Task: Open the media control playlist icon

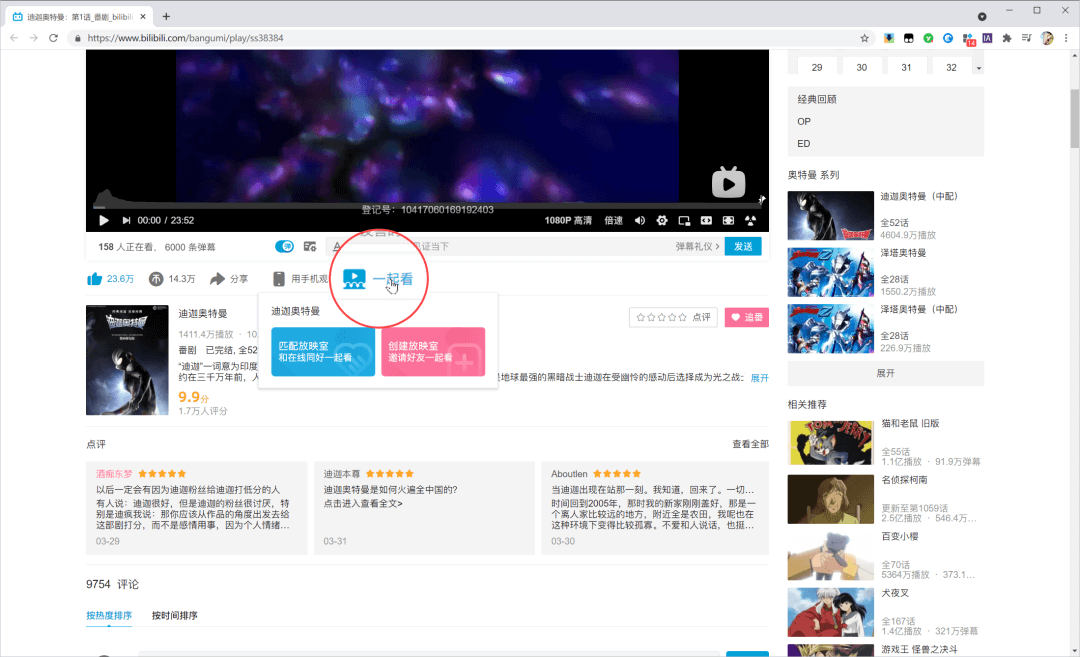Action: (x=1026, y=38)
